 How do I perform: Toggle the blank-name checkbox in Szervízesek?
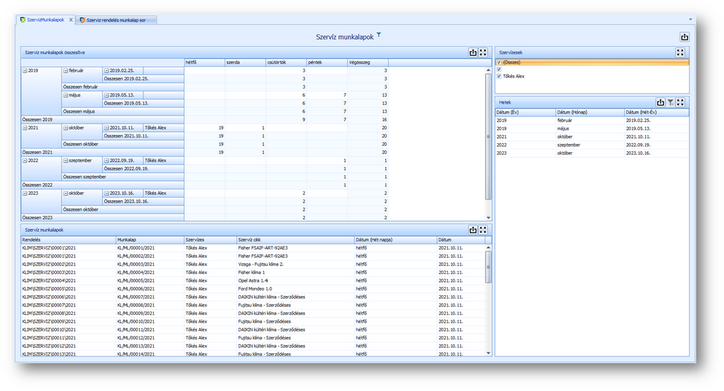tap(499, 69)
